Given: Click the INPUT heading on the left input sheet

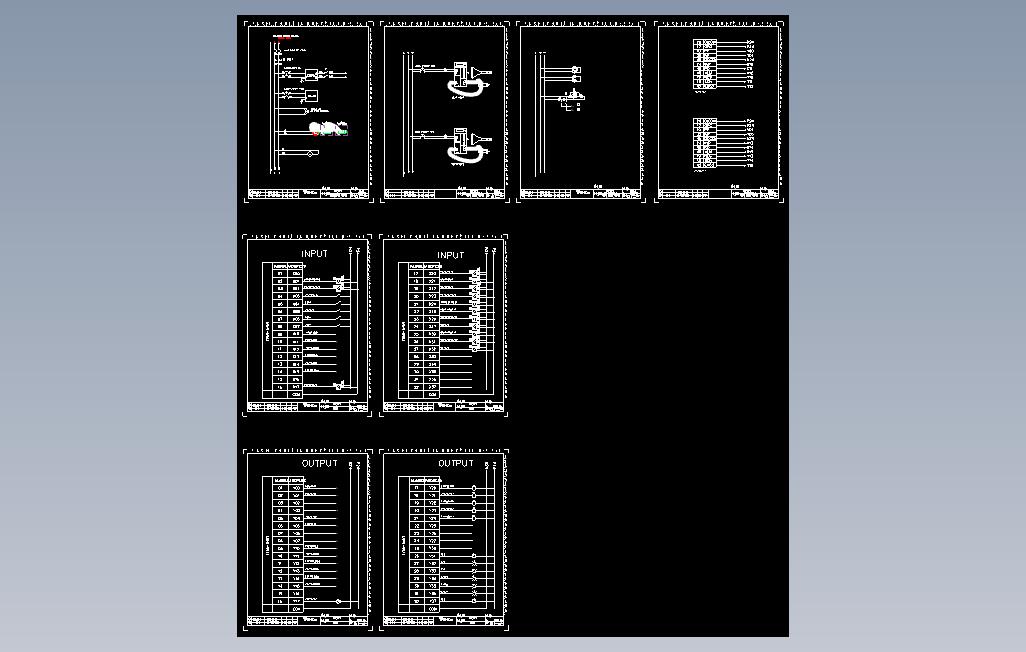Looking at the screenshot, I should click(314, 253).
